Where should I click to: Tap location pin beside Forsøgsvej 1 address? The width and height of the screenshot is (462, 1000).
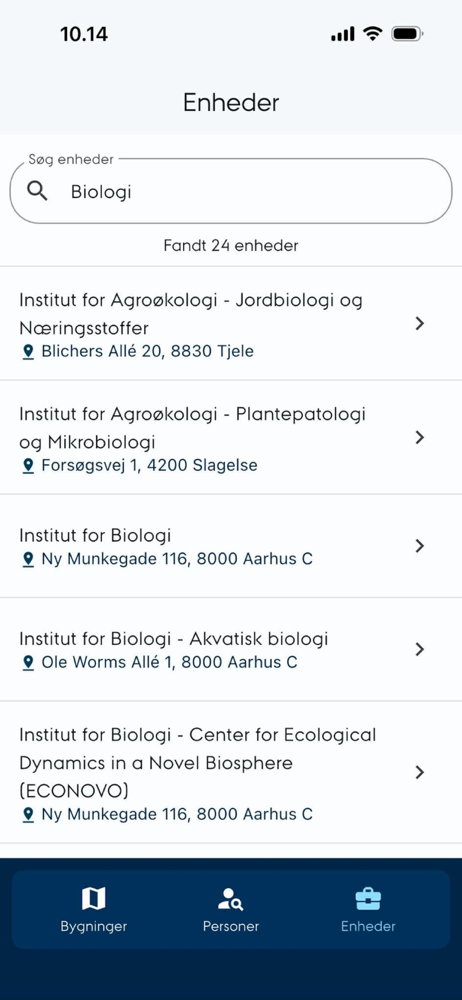27,466
